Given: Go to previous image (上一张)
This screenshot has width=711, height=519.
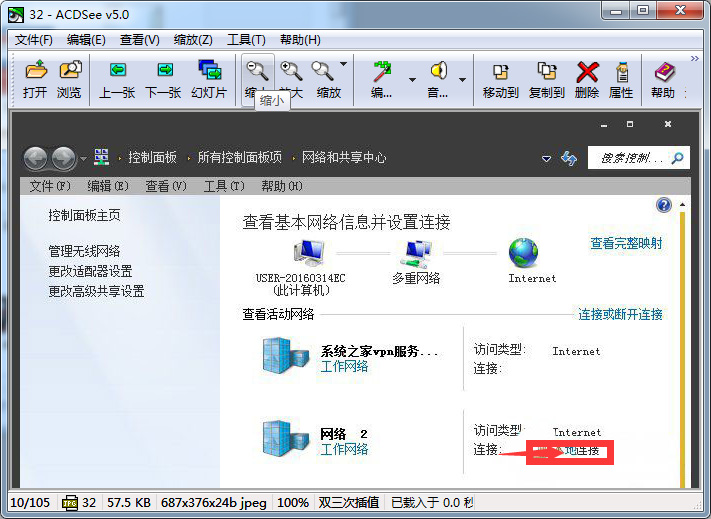Looking at the screenshot, I should click(x=117, y=70).
